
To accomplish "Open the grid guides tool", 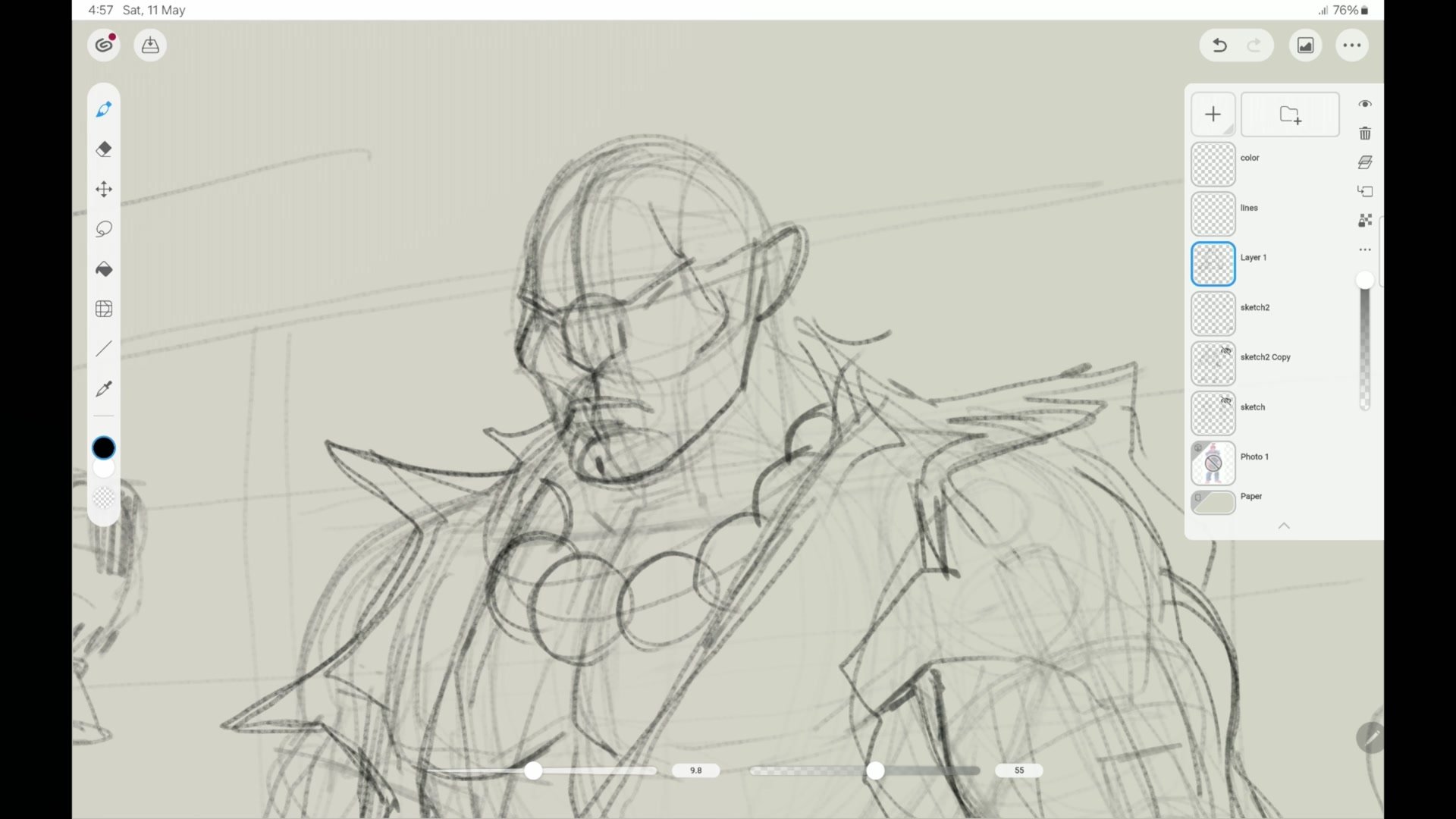I will pos(104,309).
